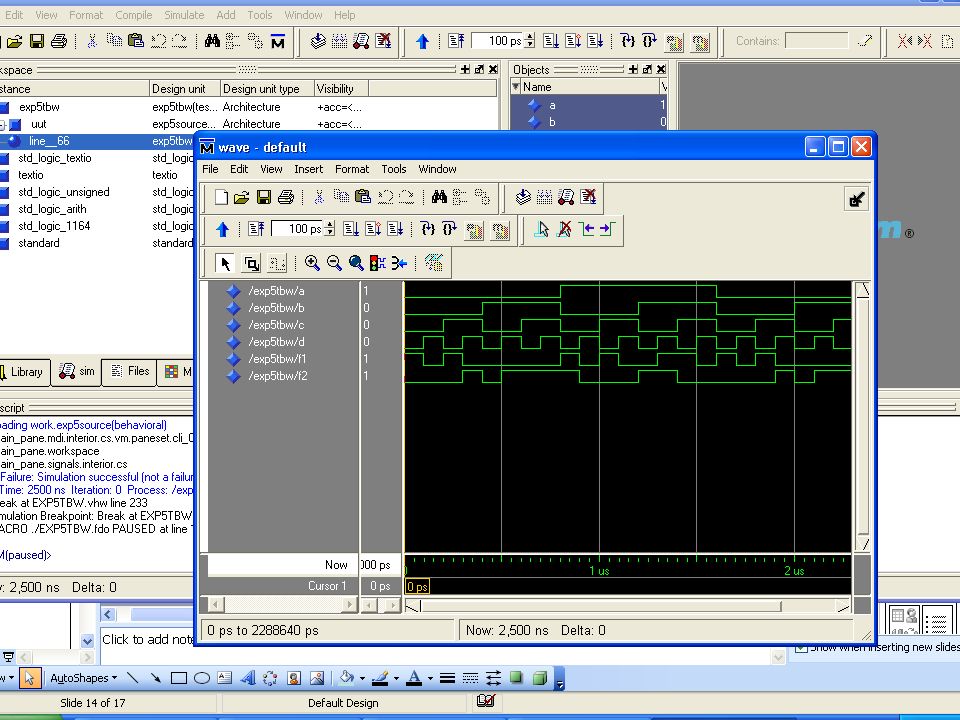The image size is (960, 720).
Task: Click Zoom In magnifier in wave window
Action: click(x=312, y=263)
